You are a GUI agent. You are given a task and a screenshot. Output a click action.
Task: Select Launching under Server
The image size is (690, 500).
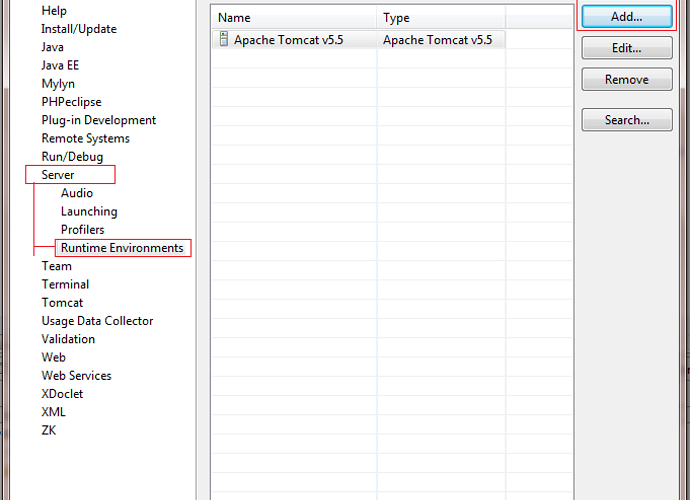pos(89,212)
